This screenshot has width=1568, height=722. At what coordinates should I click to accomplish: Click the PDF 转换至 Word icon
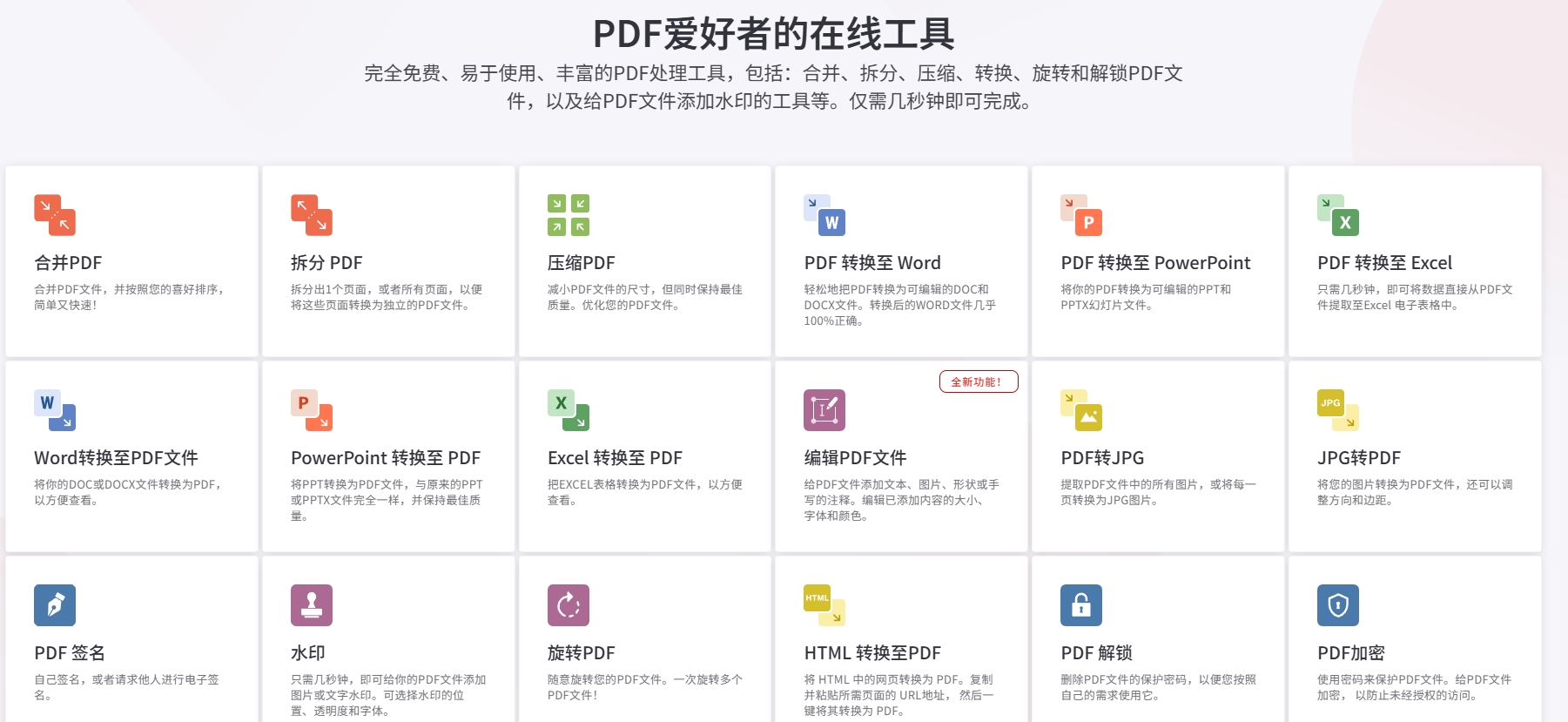[824, 215]
